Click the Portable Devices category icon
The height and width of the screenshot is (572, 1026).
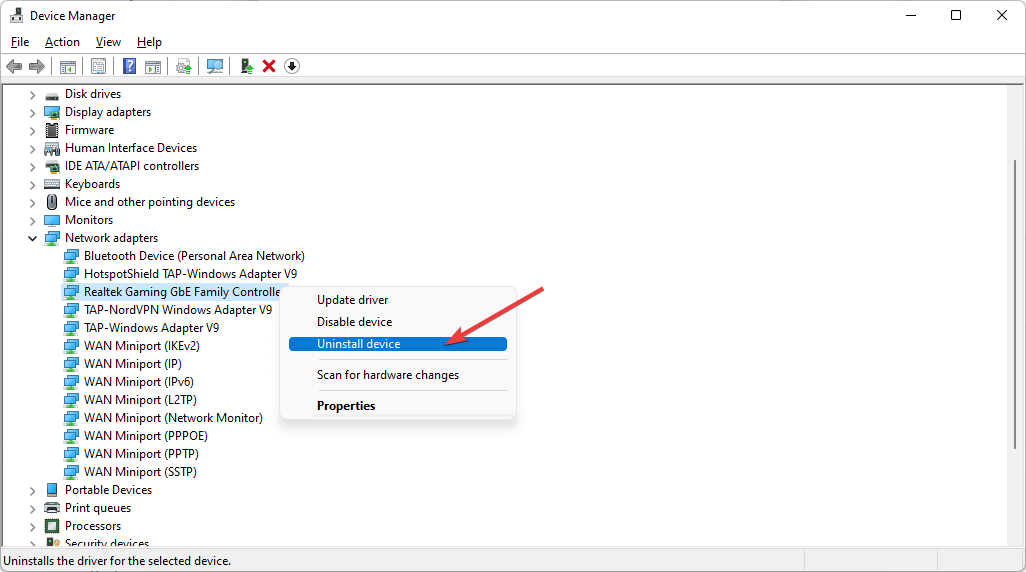pos(52,490)
